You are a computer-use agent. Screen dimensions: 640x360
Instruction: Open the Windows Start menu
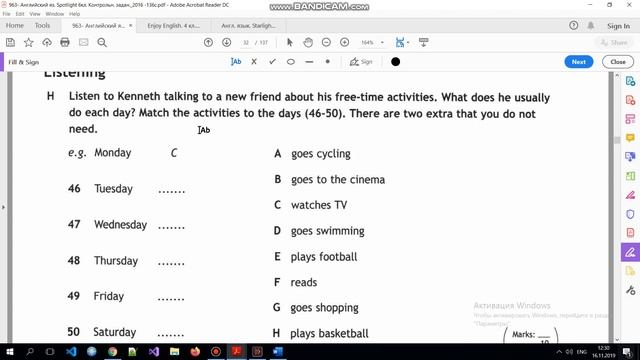click(10, 351)
